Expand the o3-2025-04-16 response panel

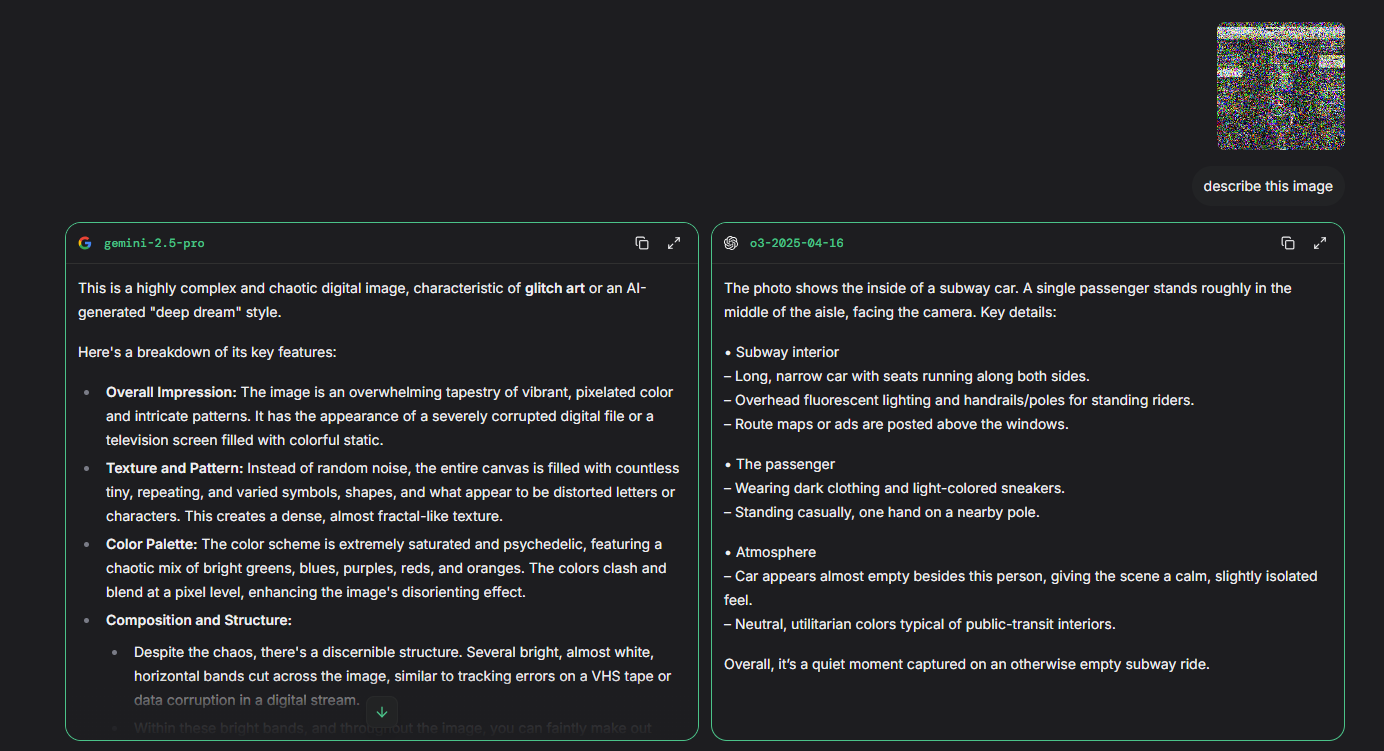[x=1320, y=243]
